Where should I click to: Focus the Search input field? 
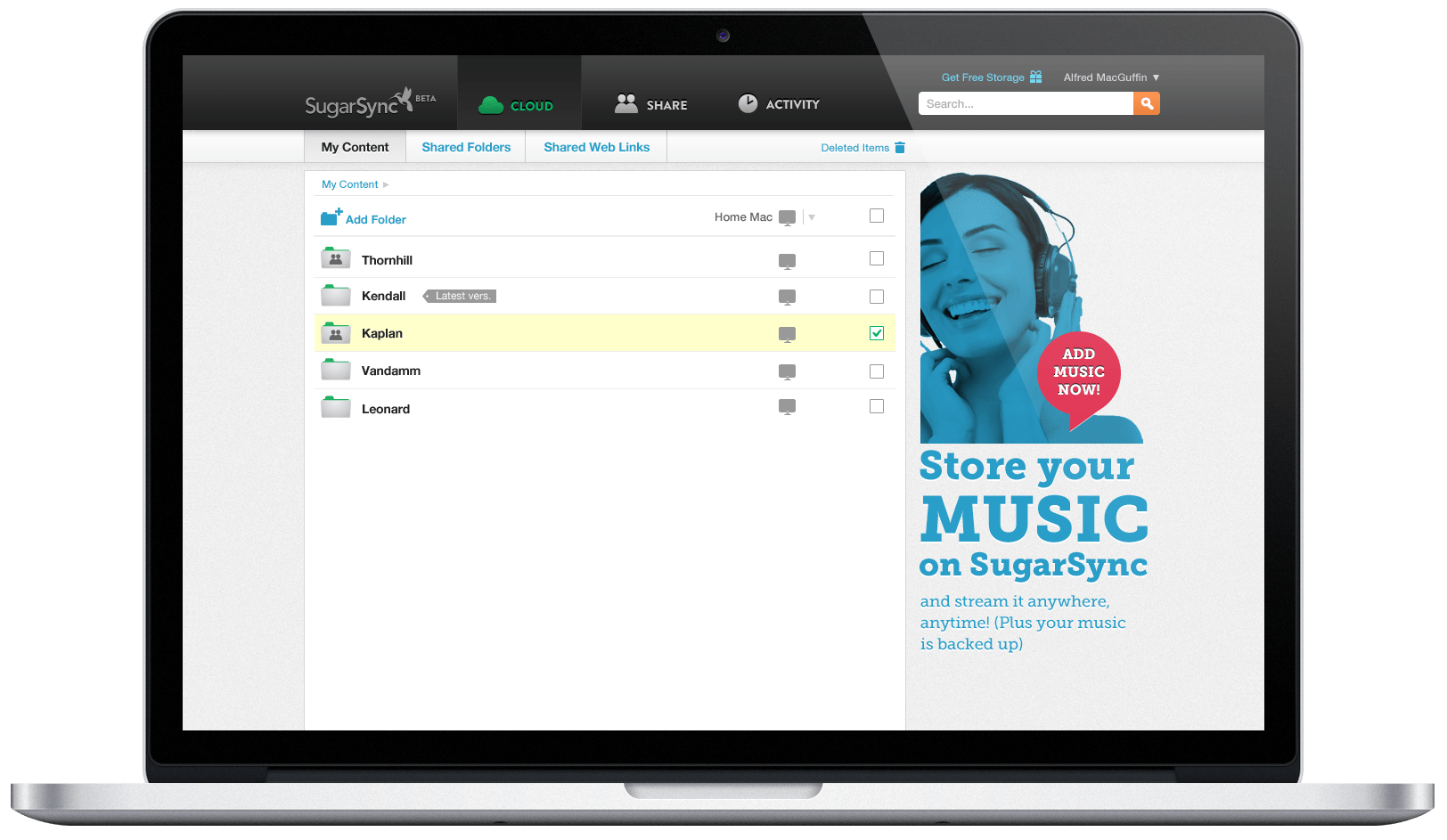click(x=1026, y=103)
